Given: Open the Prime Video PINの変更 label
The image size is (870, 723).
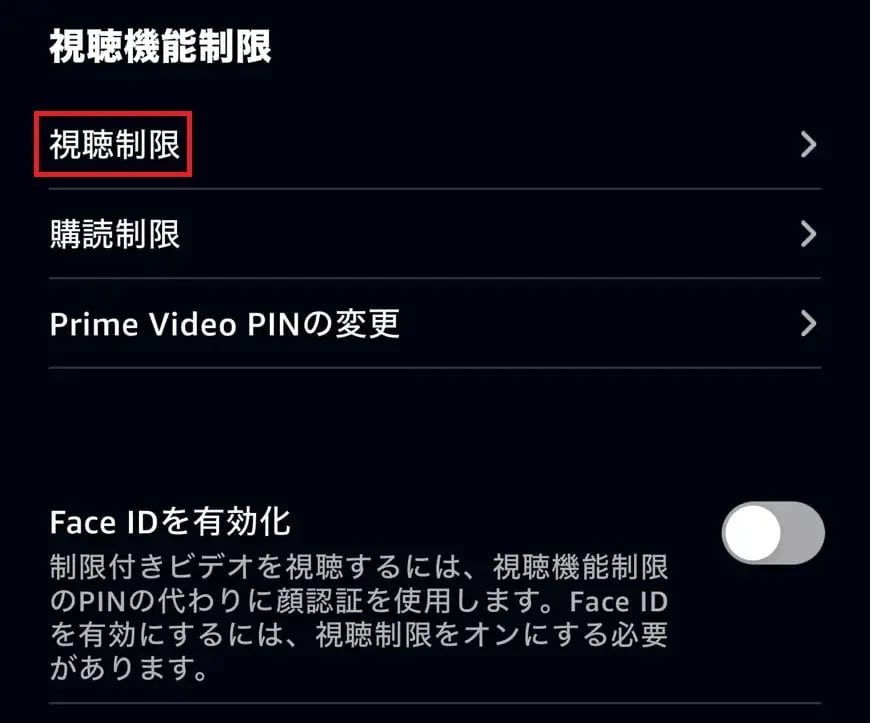Looking at the screenshot, I should tap(224, 324).
